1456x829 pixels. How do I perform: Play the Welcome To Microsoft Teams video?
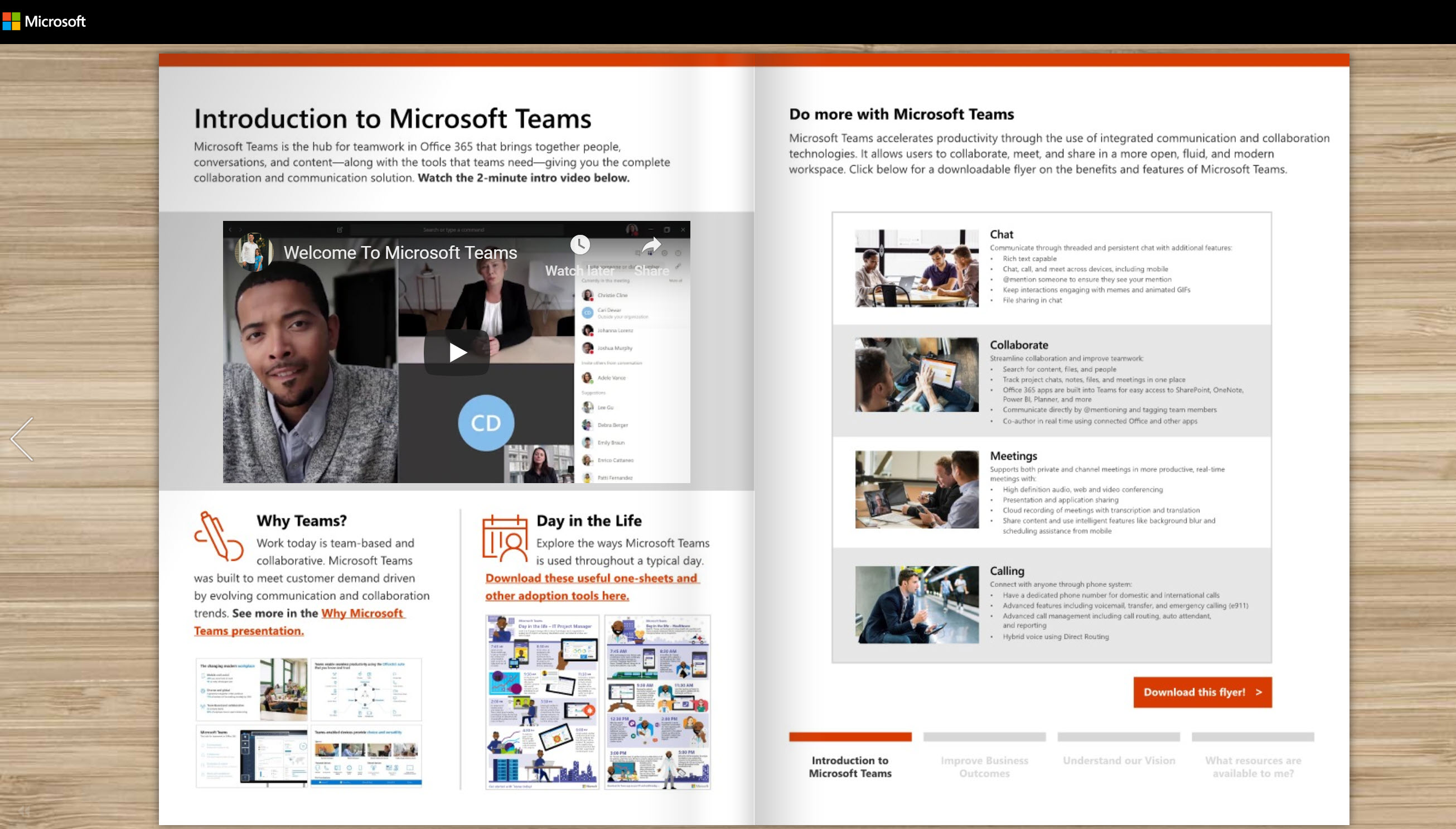[x=456, y=353]
